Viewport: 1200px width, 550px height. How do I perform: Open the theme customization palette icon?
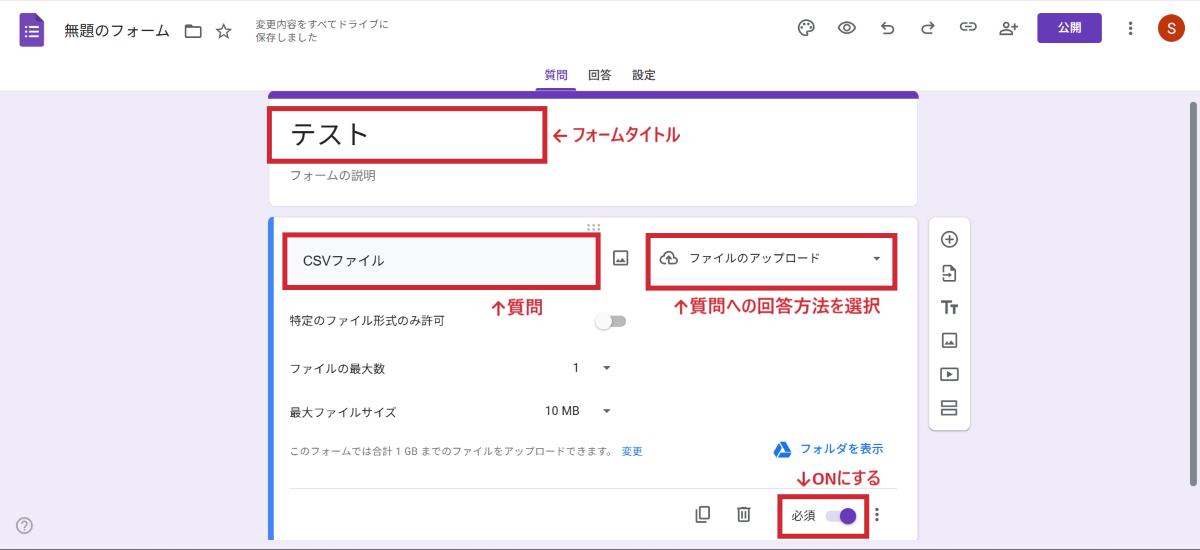tap(806, 28)
